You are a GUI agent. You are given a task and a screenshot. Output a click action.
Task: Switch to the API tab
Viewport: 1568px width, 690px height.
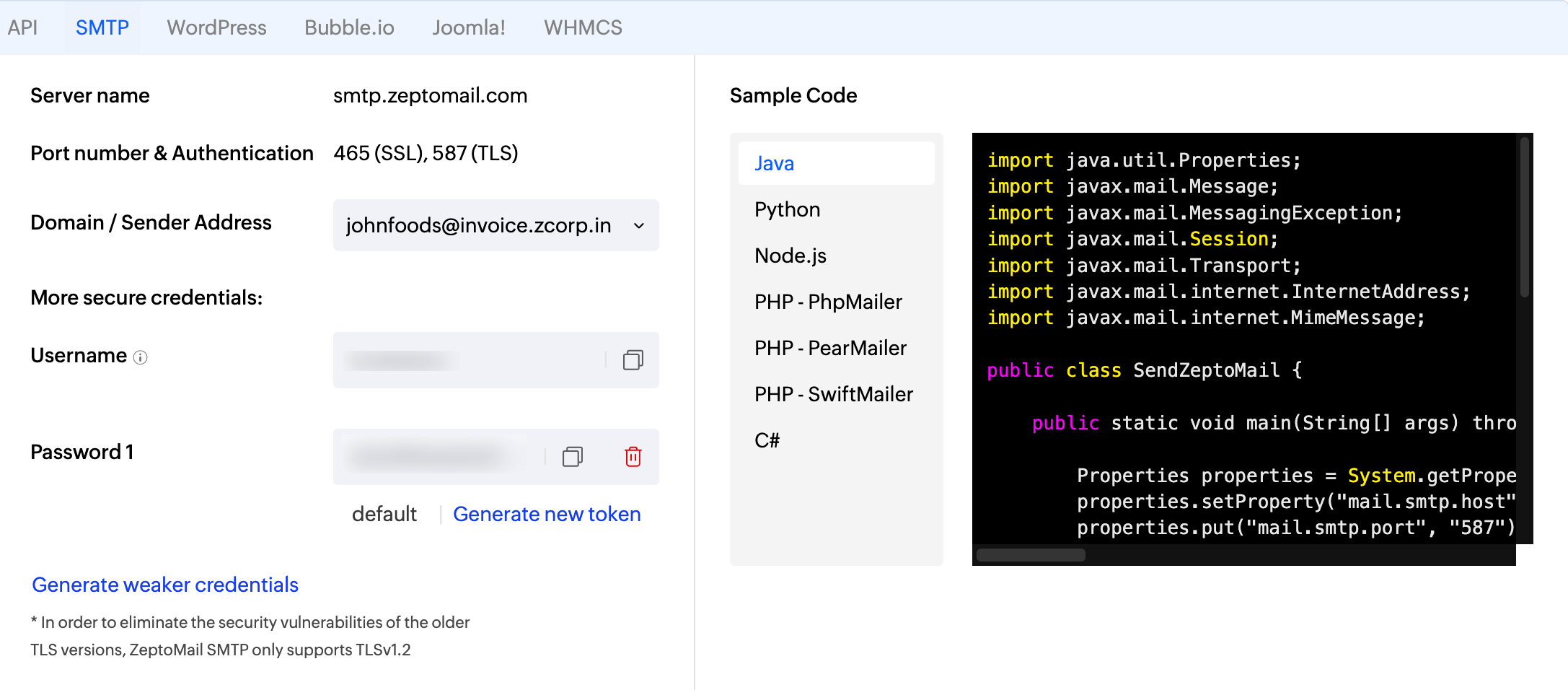(22, 27)
